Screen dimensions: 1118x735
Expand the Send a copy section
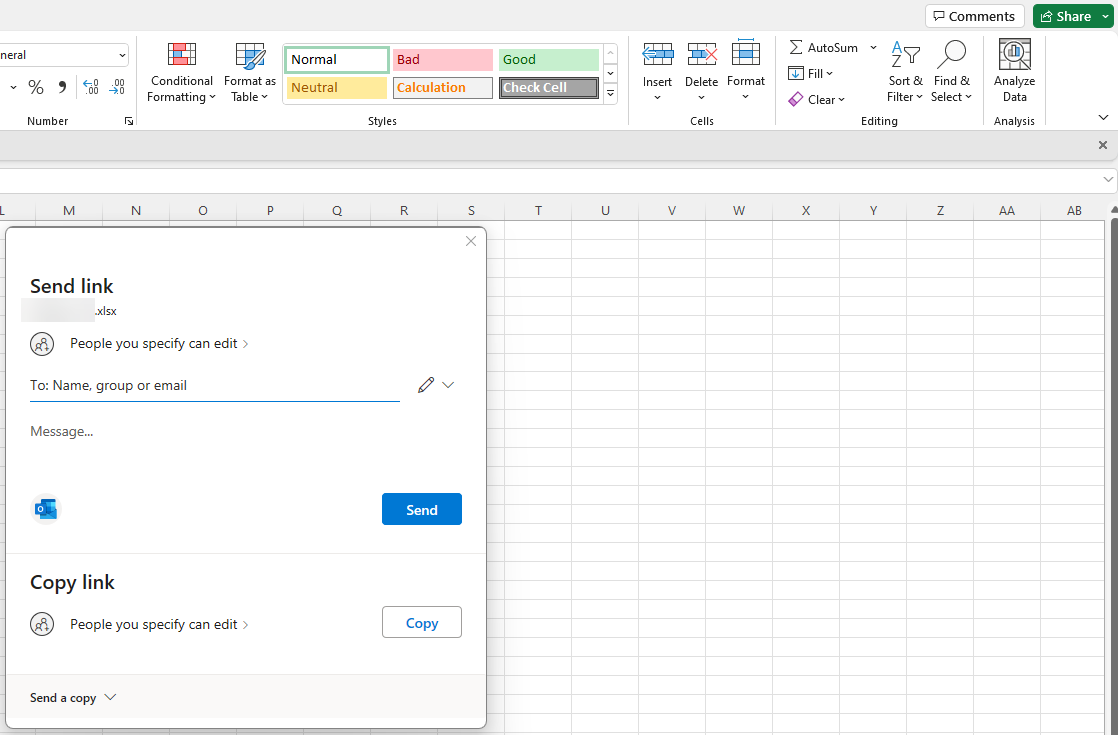[73, 697]
